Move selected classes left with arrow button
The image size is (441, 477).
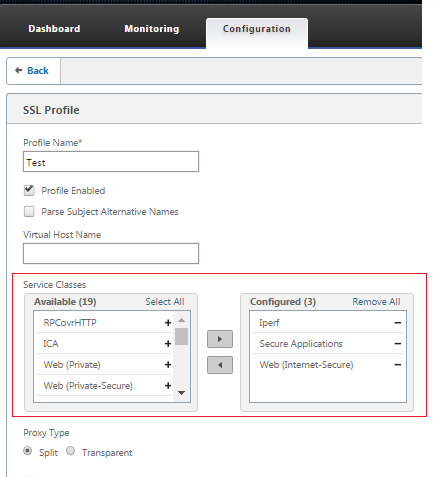tap(220, 365)
